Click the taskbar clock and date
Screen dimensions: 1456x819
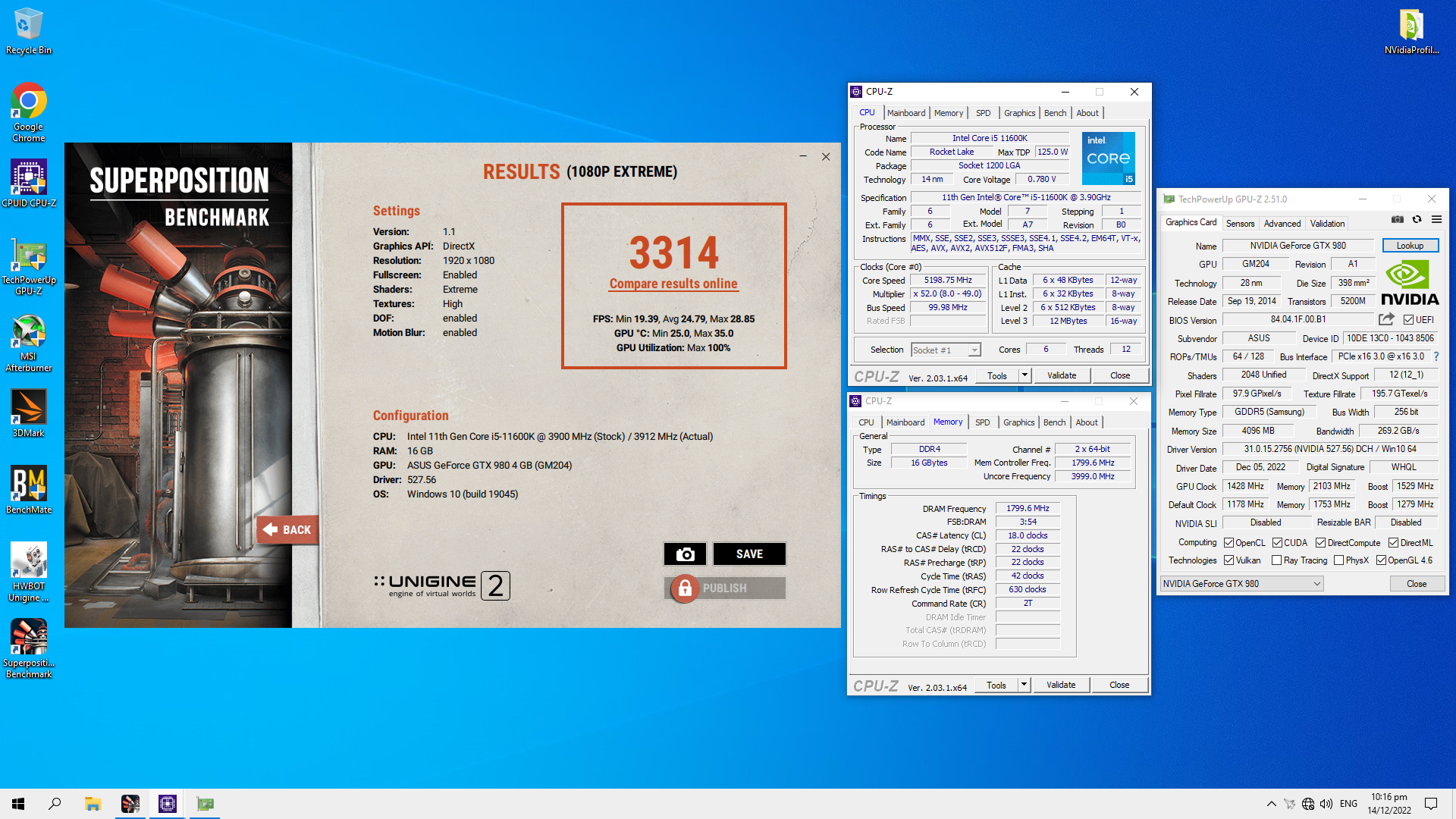click(x=1389, y=804)
